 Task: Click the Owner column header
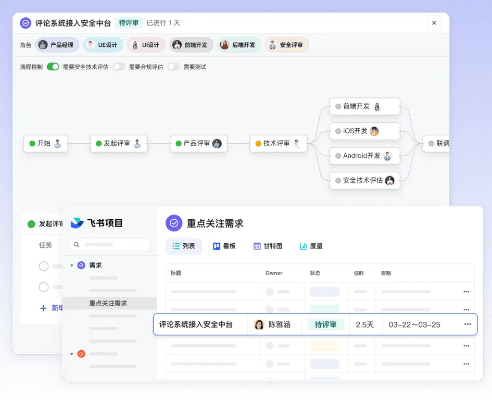point(274,273)
